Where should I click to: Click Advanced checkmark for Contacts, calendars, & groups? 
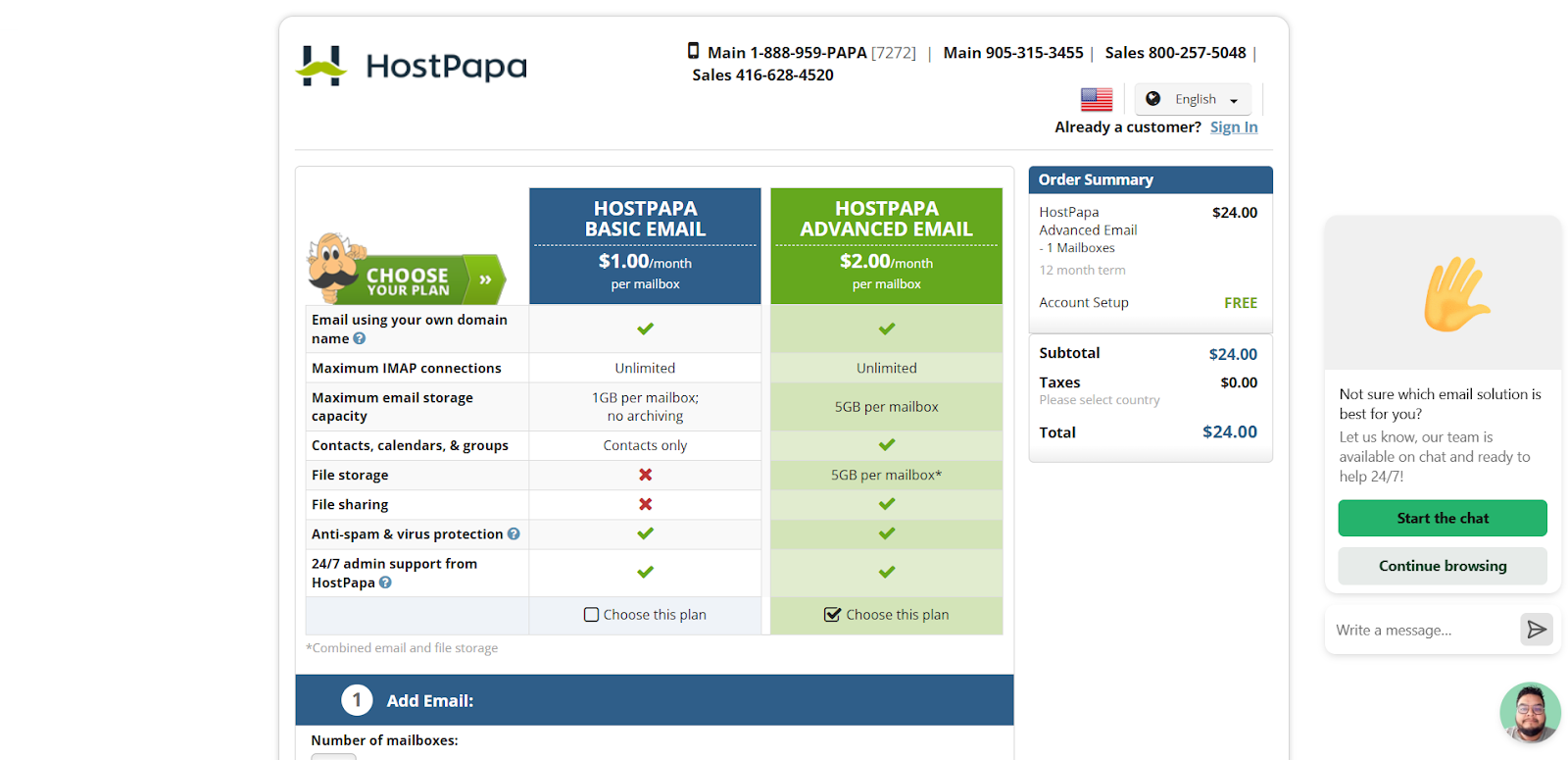tap(887, 445)
